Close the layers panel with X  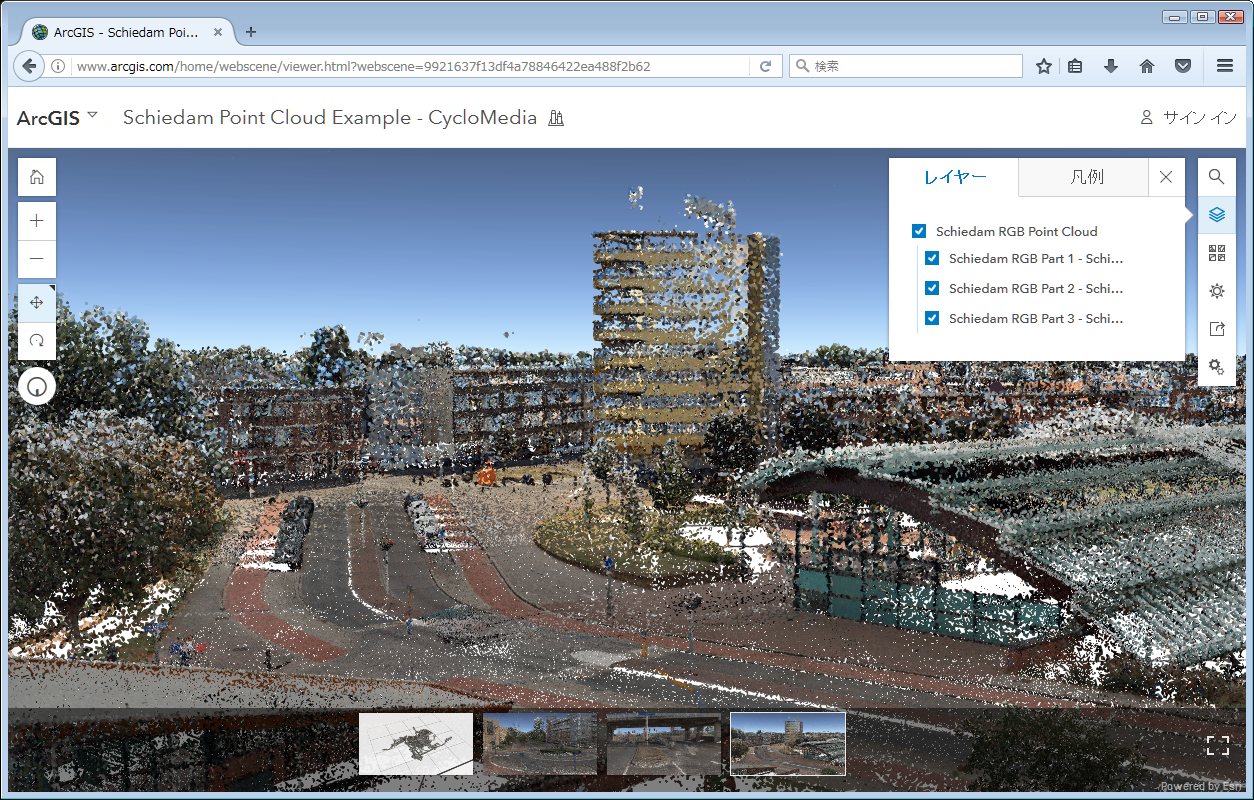[x=1166, y=177]
